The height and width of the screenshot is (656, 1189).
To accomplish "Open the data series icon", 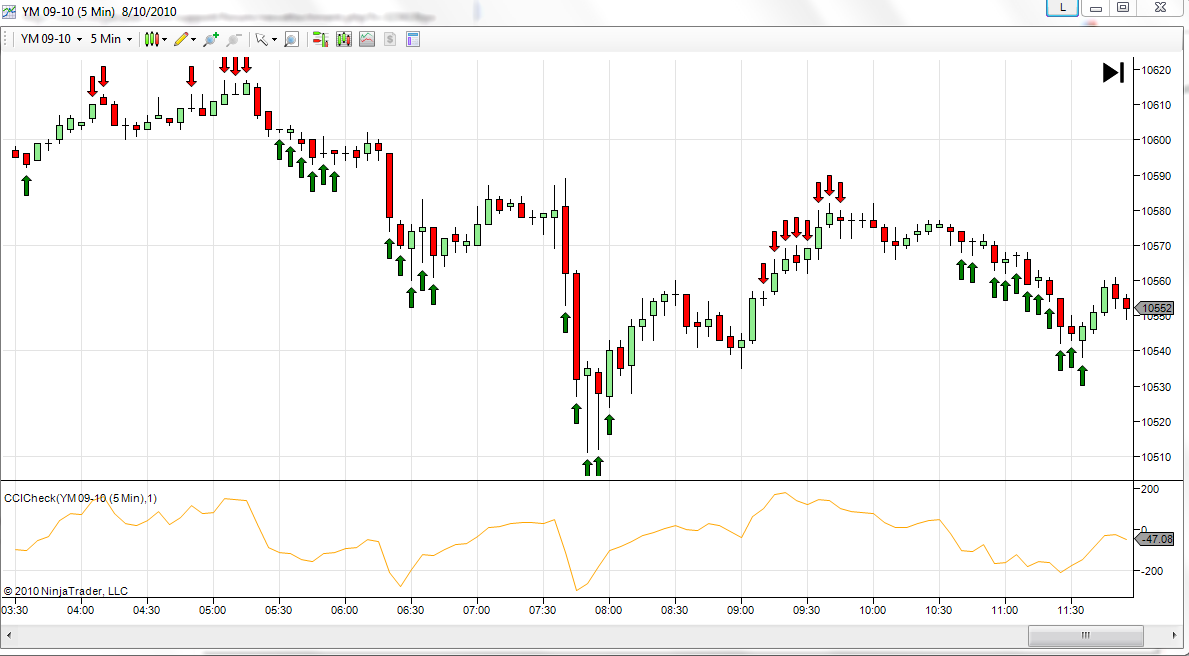I will tap(344, 39).
